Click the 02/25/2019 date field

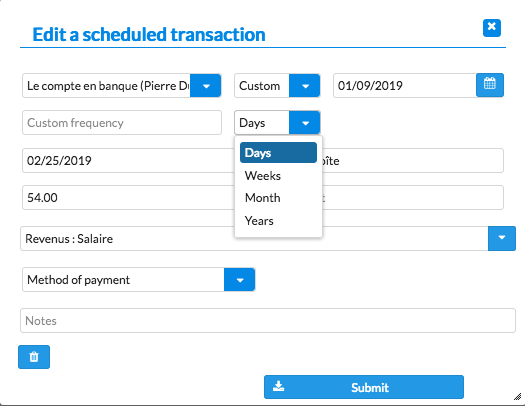tap(128, 161)
